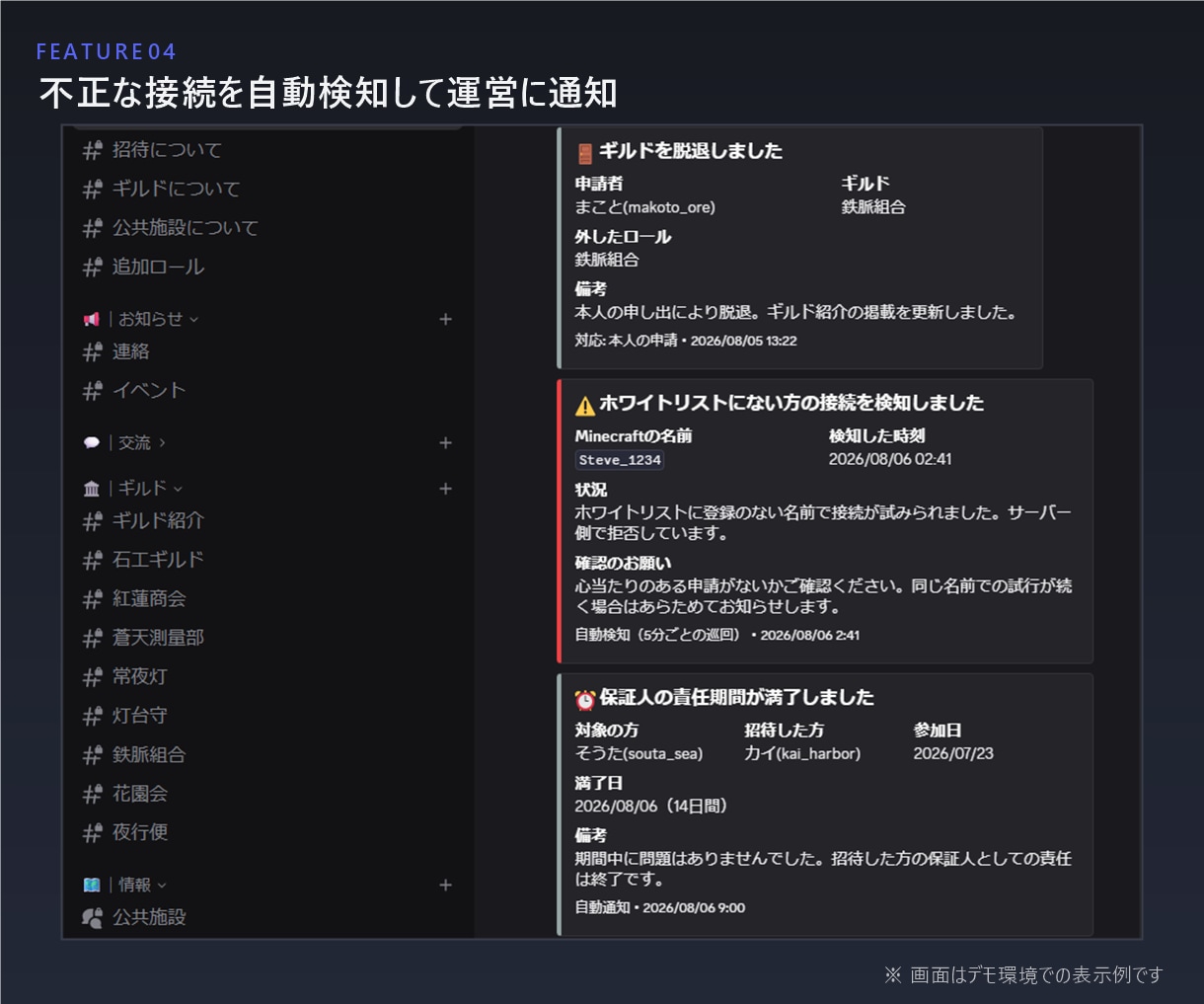Click join date 2026/07/23

point(953,754)
